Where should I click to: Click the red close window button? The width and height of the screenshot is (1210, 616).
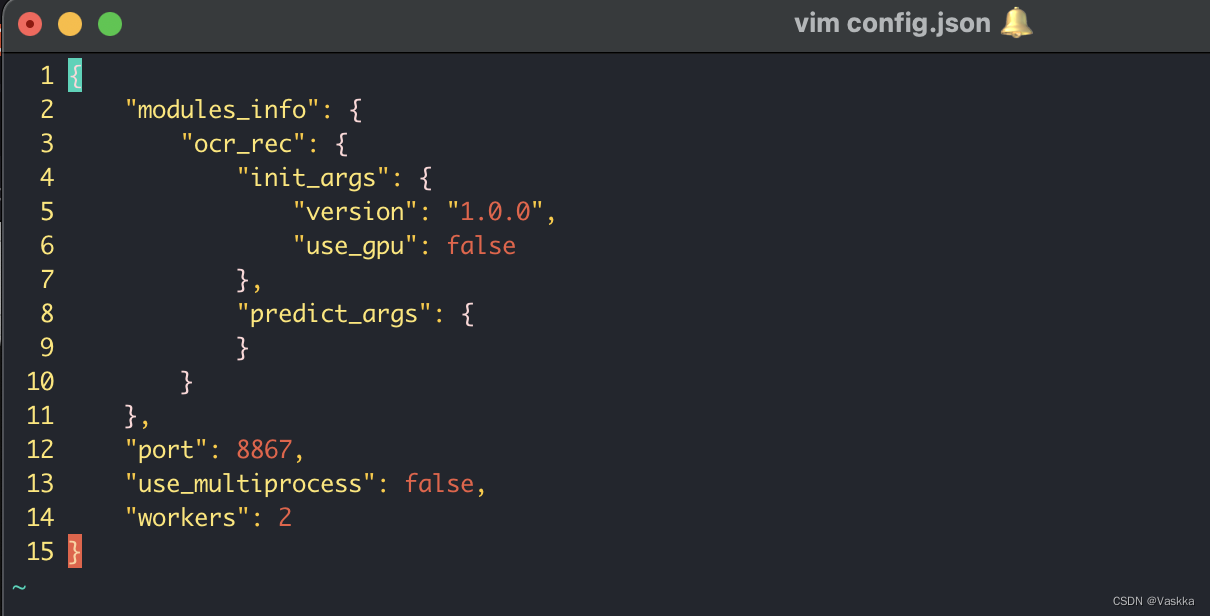(30, 24)
